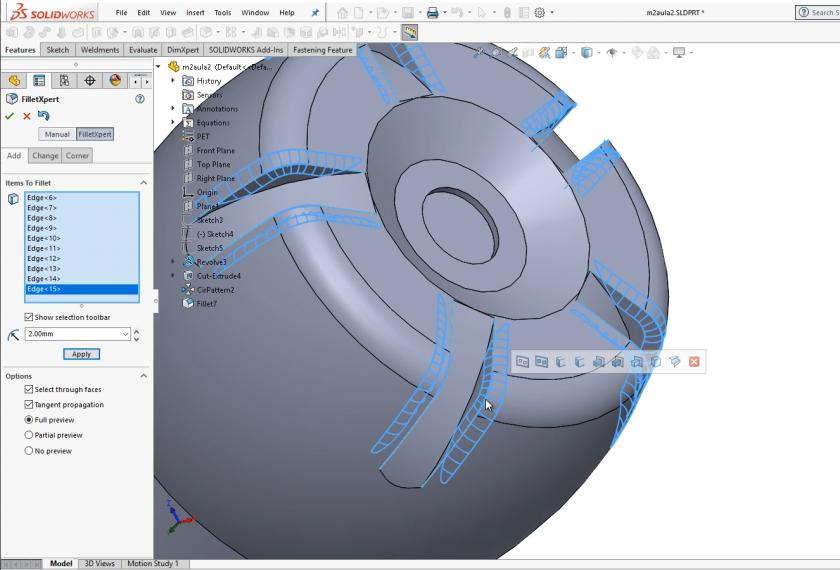This screenshot has height=570, width=840.
Task: Select the Partial preview radio button
Action: [30, 435]
